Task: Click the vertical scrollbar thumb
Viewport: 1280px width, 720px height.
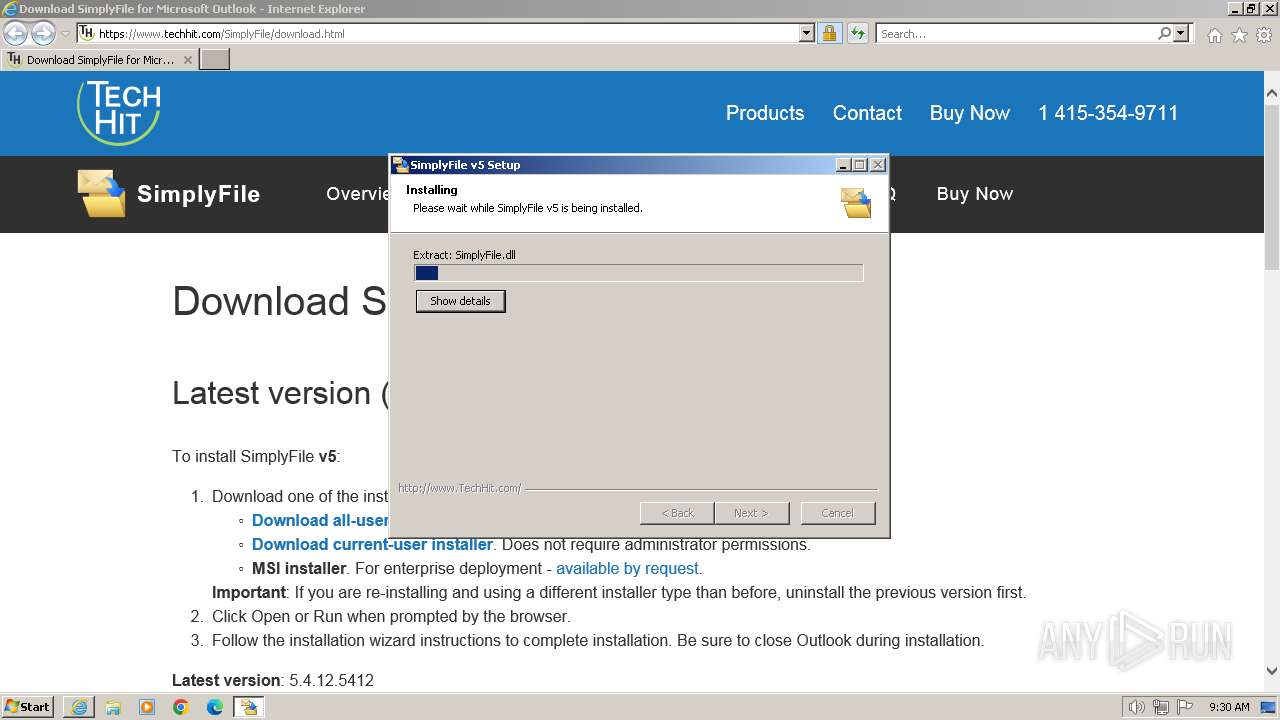Action: click(1271, 186)
